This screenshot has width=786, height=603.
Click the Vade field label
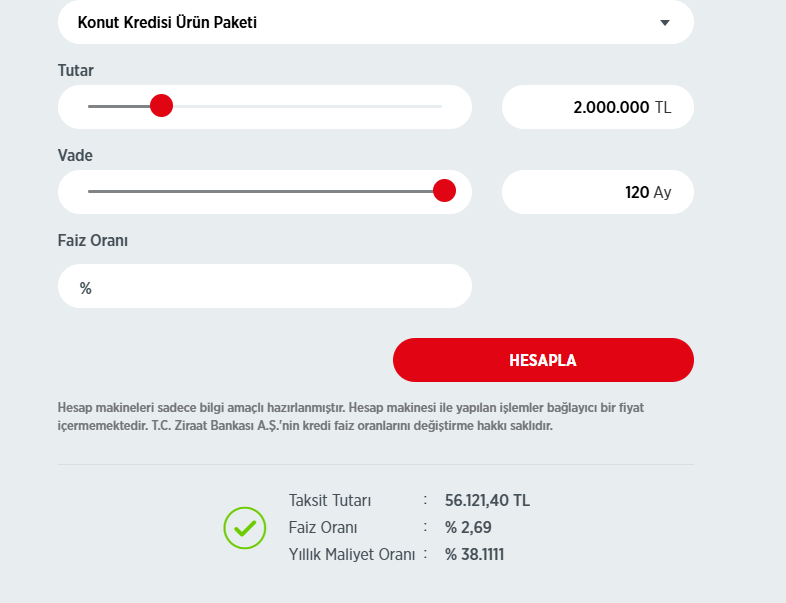pyautogui.click(x=75, y=155)
